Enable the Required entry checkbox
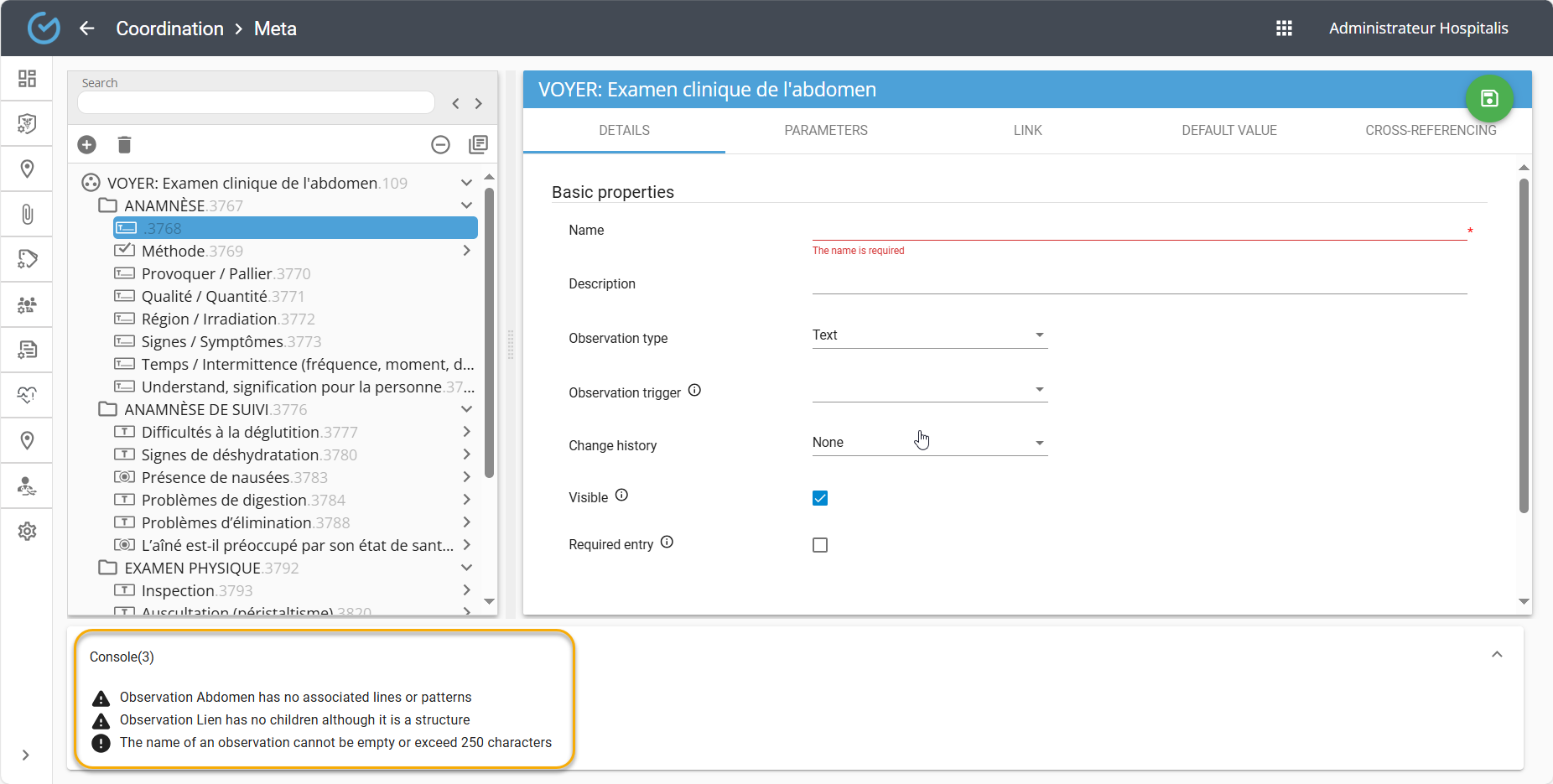The width and height of the screenshot is (1553, 784). [x=820, y=545]
